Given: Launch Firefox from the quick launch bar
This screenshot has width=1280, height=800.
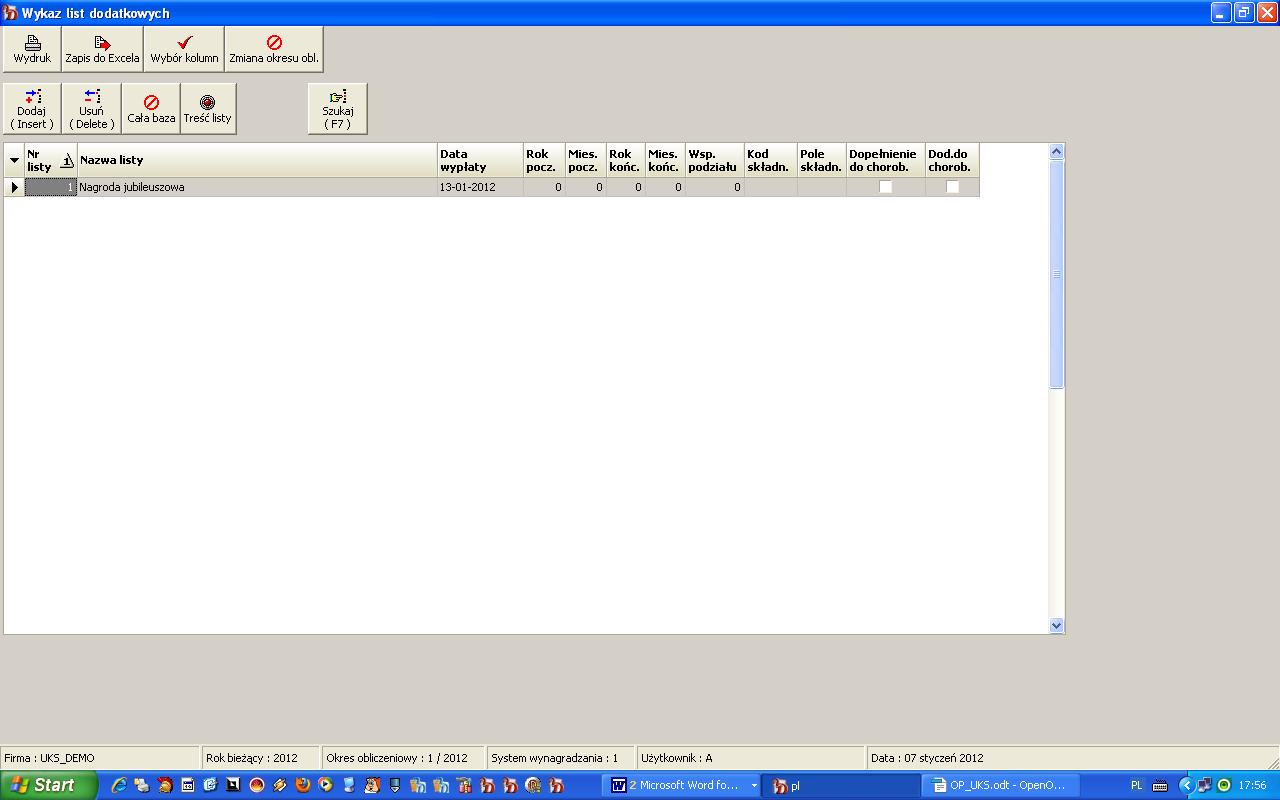Looking at the screenshot, I should tap(303, 786).
